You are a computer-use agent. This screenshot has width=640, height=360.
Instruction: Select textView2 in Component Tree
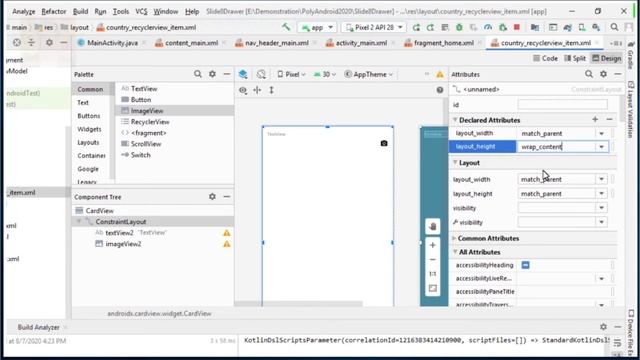119,233
